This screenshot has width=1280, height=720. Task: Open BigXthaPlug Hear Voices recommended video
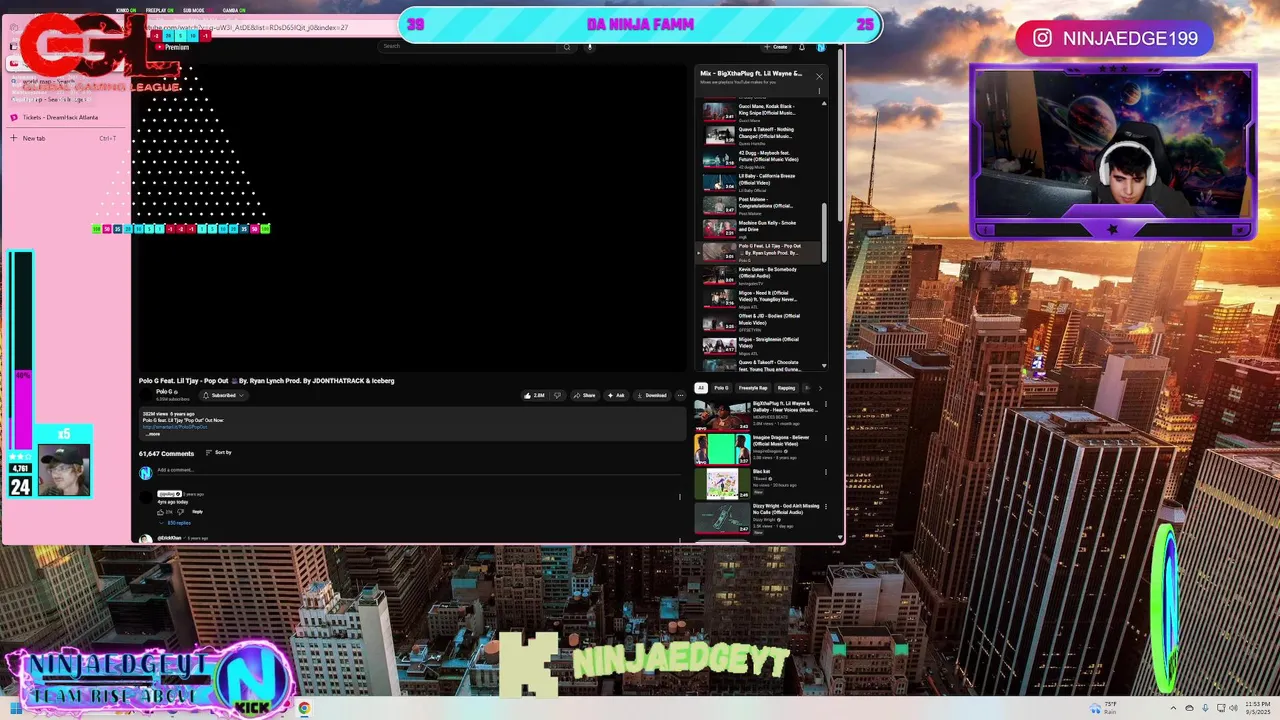pyautogui.click(x=758, y=414)
